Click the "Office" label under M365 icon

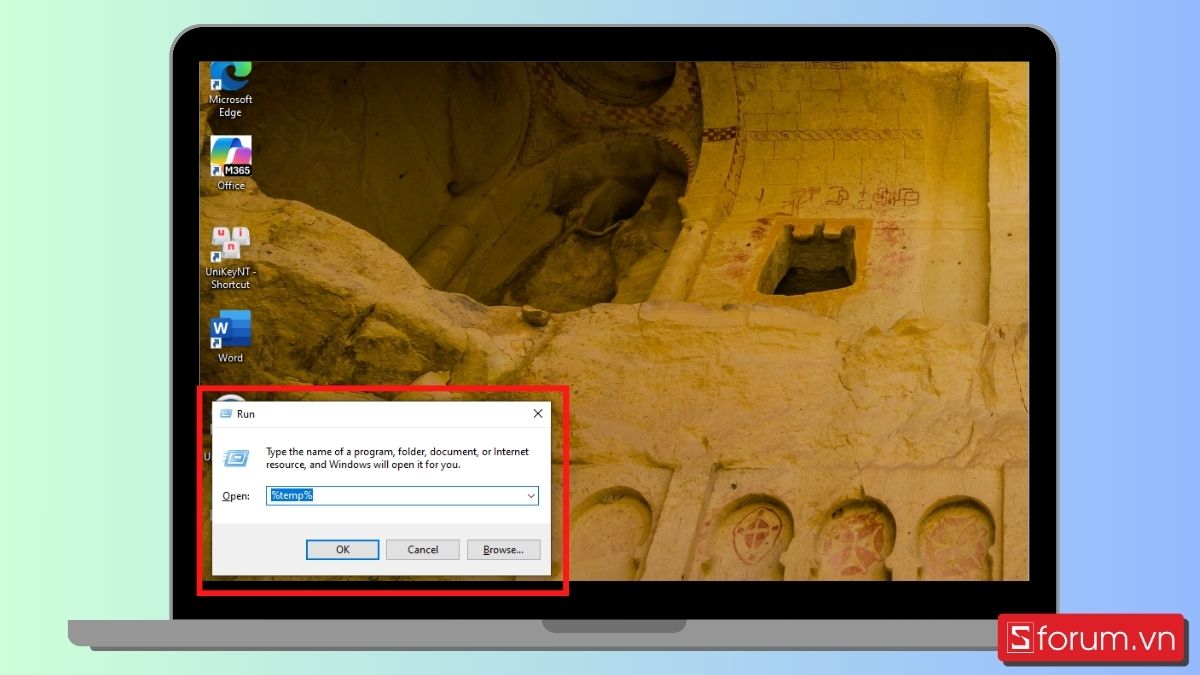230,186
